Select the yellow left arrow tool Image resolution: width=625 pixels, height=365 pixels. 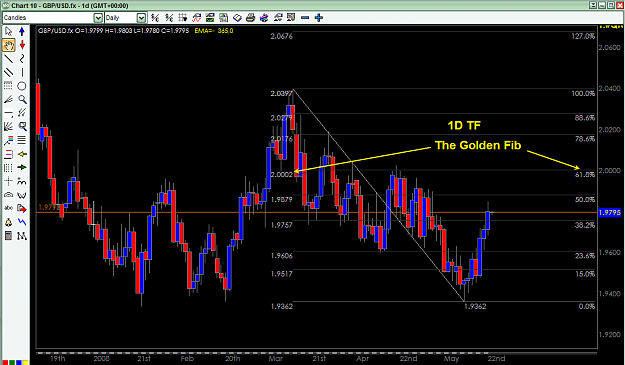click(x=22, y=154)
